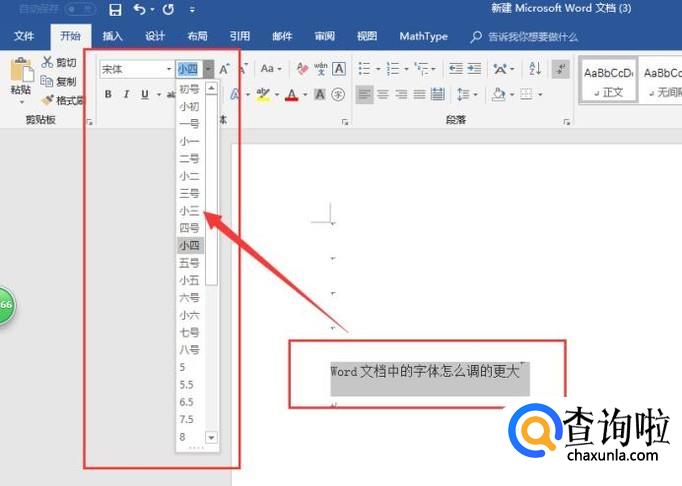Click the multilevel list icon
Screen dimensions: 682x486
(x=422, y=69)
